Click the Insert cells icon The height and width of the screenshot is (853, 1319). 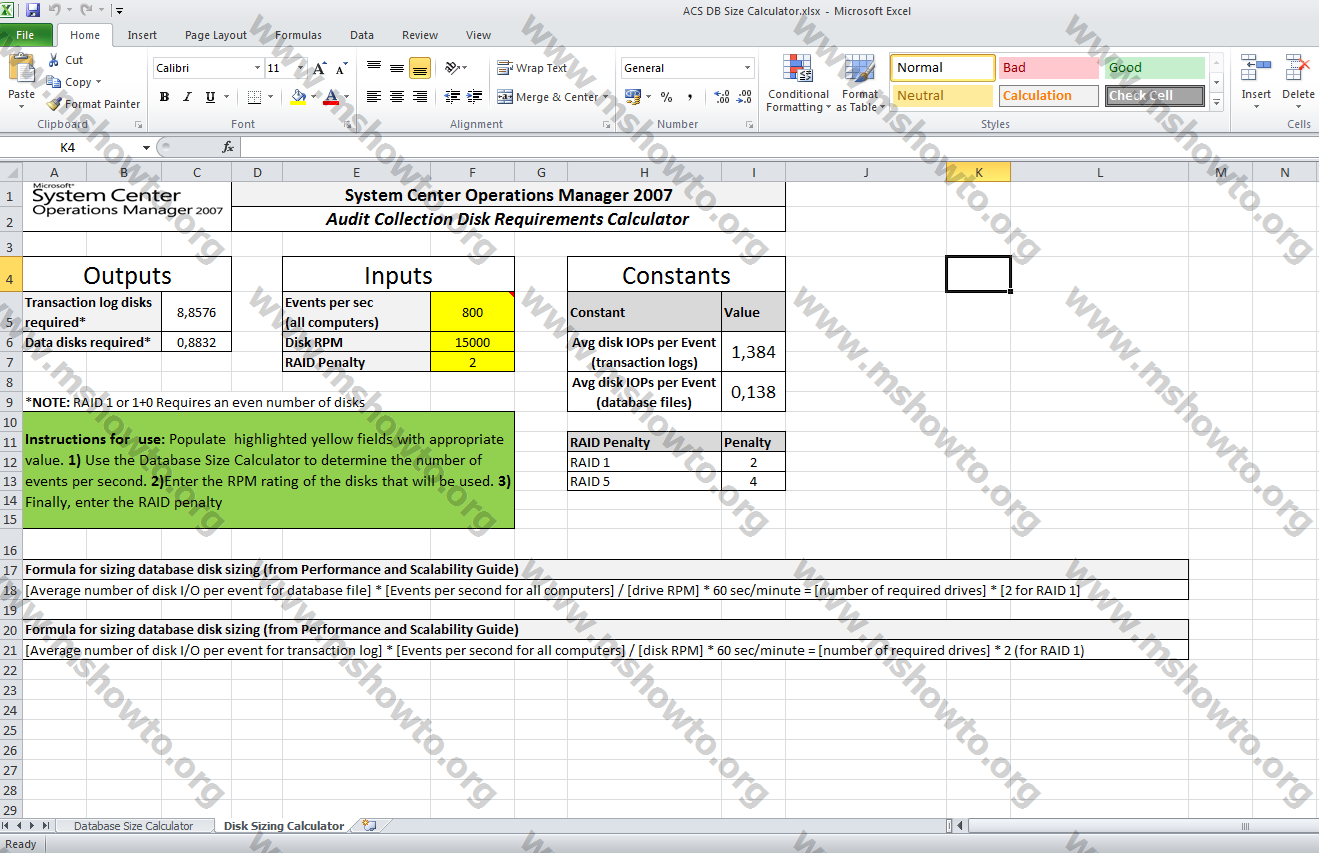1256,70
